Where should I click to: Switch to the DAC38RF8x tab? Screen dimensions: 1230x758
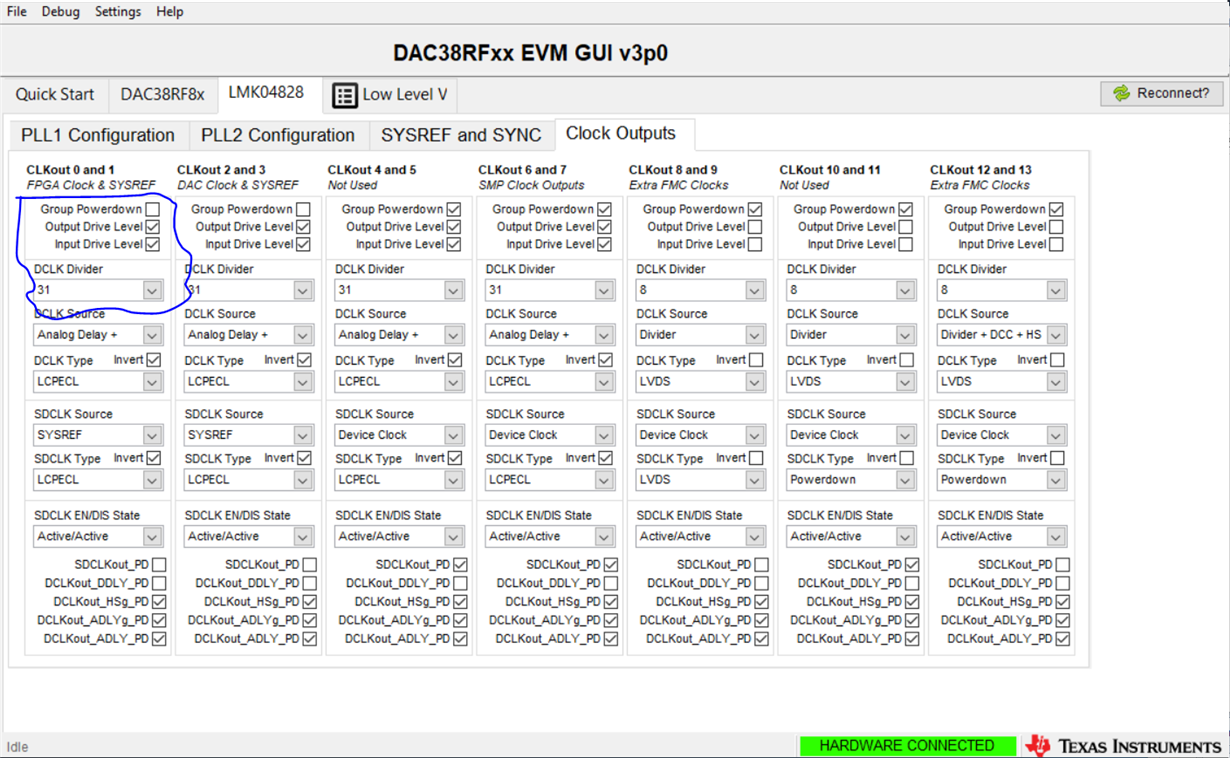[162, 94]
